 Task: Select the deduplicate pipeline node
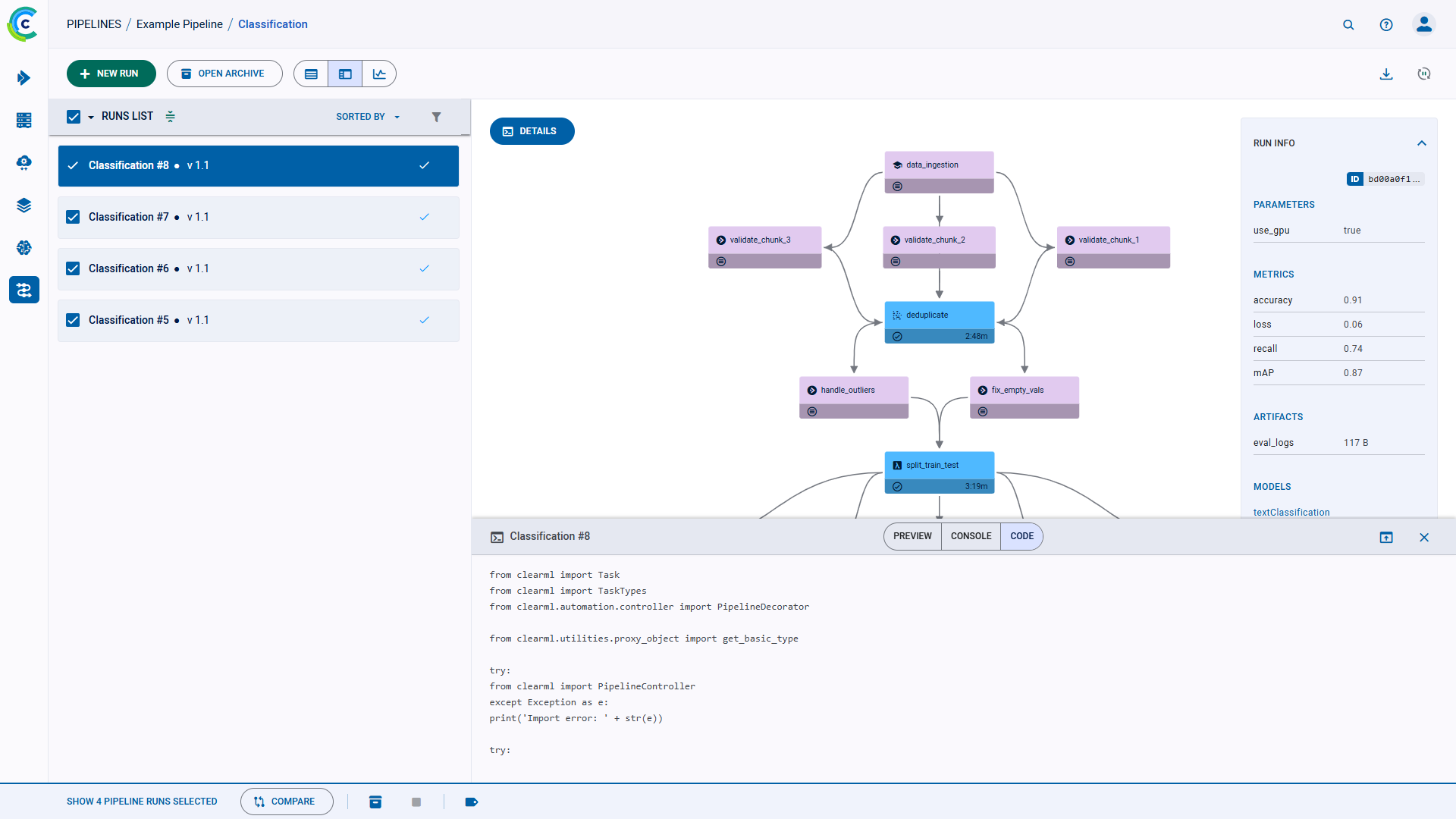pos(939,315)
